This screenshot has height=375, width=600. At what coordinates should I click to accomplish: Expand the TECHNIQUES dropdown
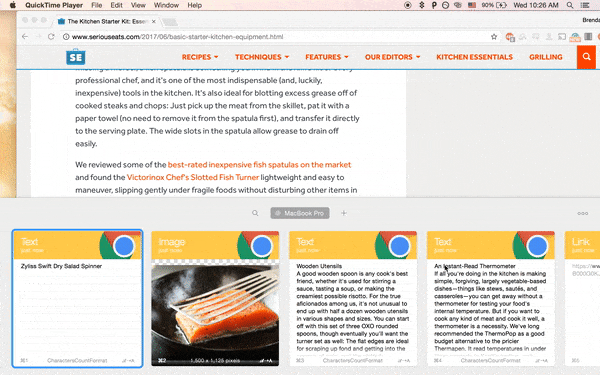[262, 57]
